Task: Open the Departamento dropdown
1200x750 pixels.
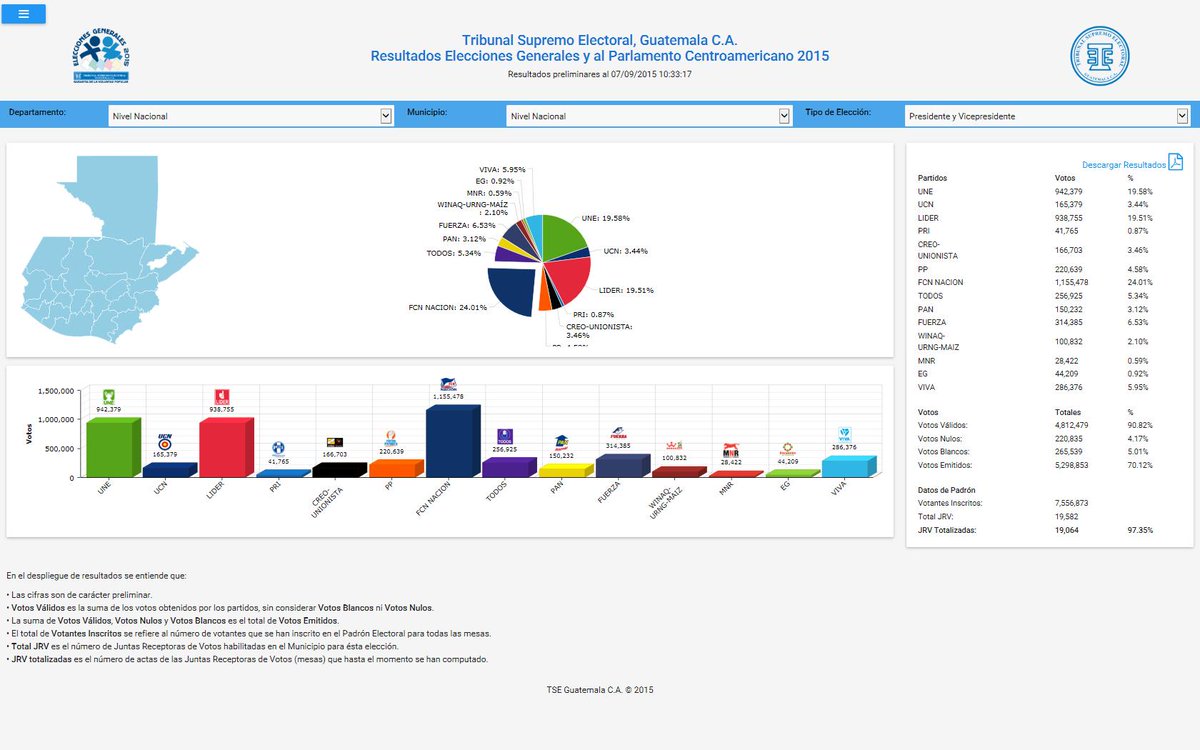Action: [x=251, y=116]
